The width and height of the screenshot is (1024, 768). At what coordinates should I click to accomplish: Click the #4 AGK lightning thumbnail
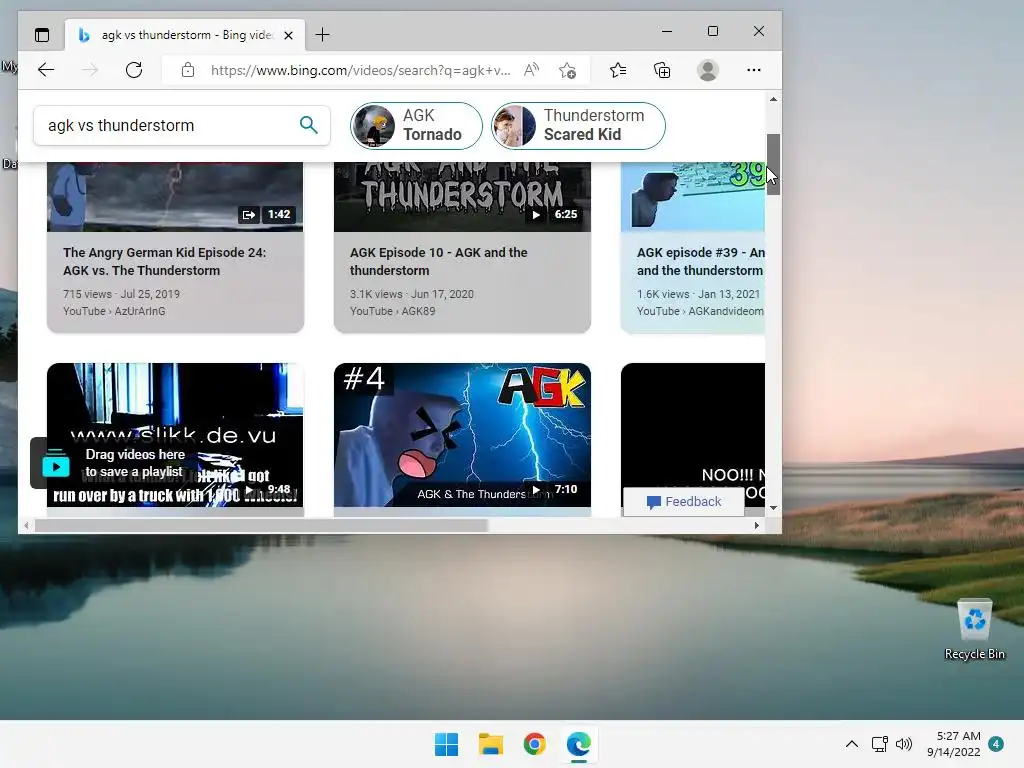coord(462,435)
